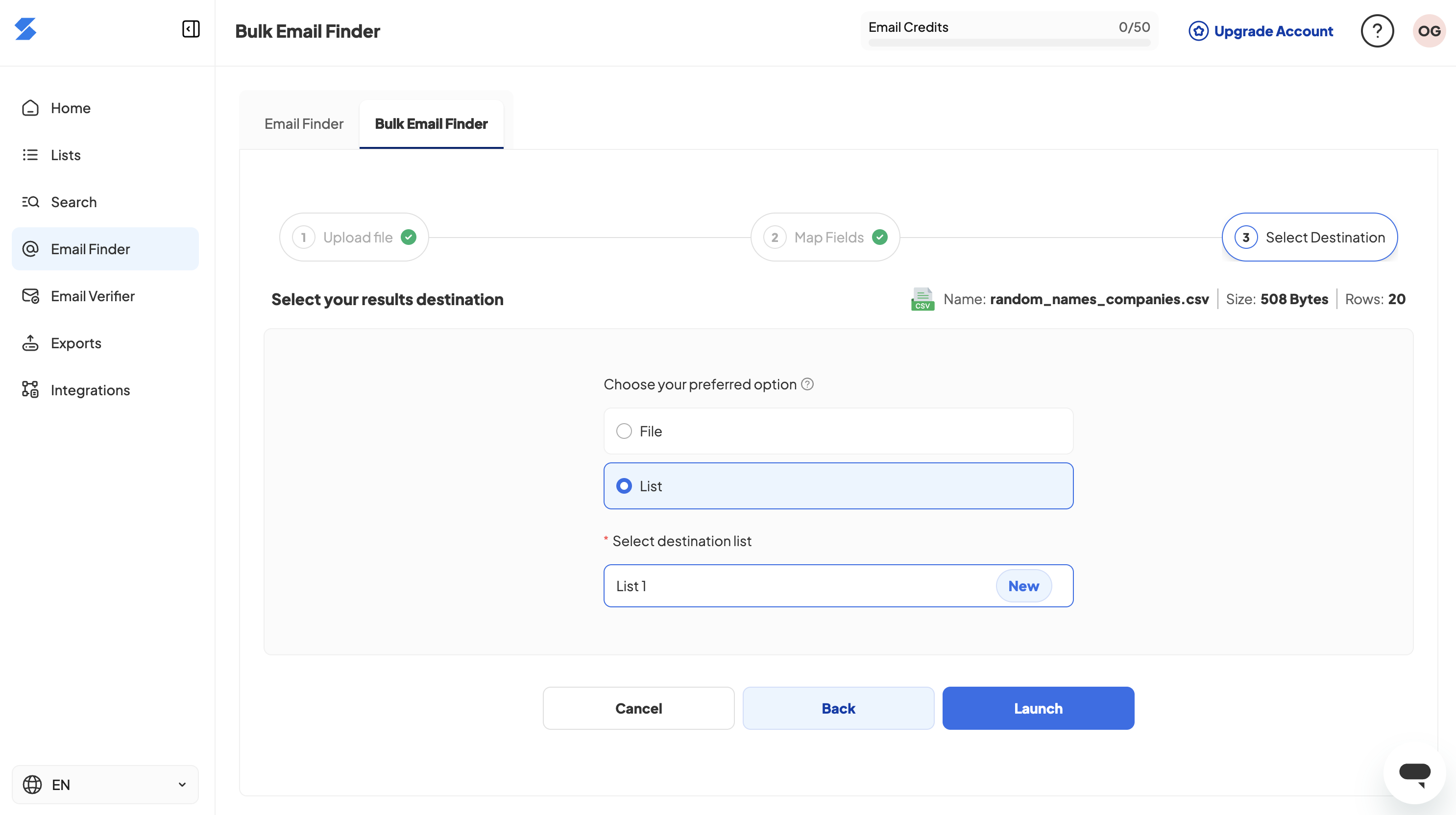Screen dimensions: 1456x815
Task: Click the 508 Bytes size text
Action: (1294, 299)
